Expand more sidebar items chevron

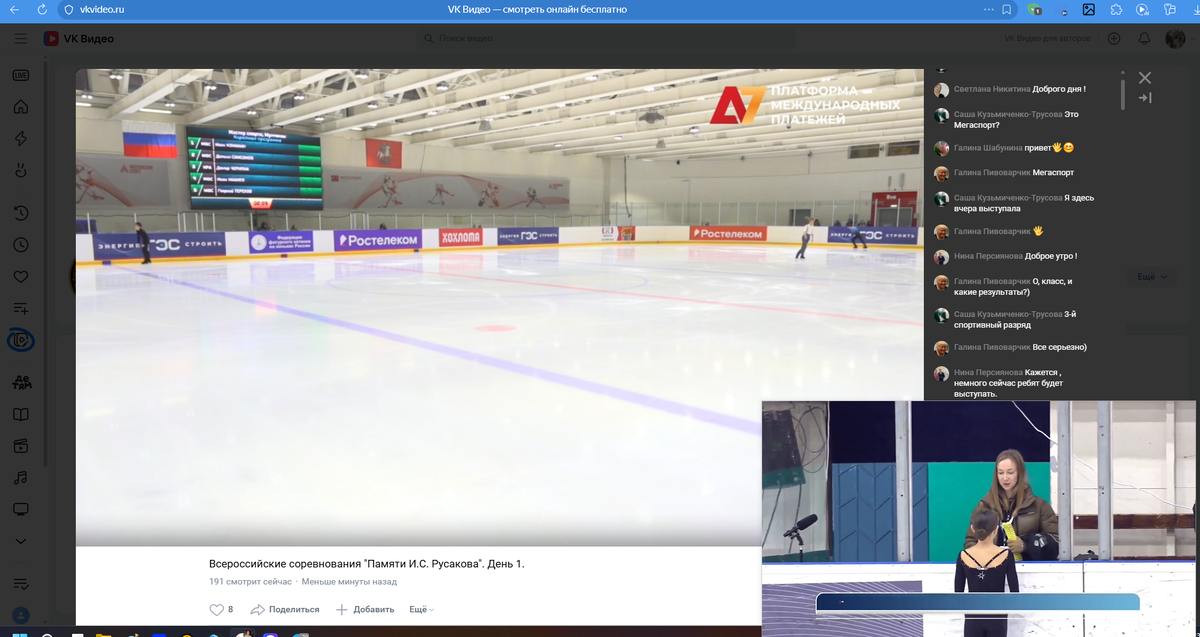(x=20, y=541)
